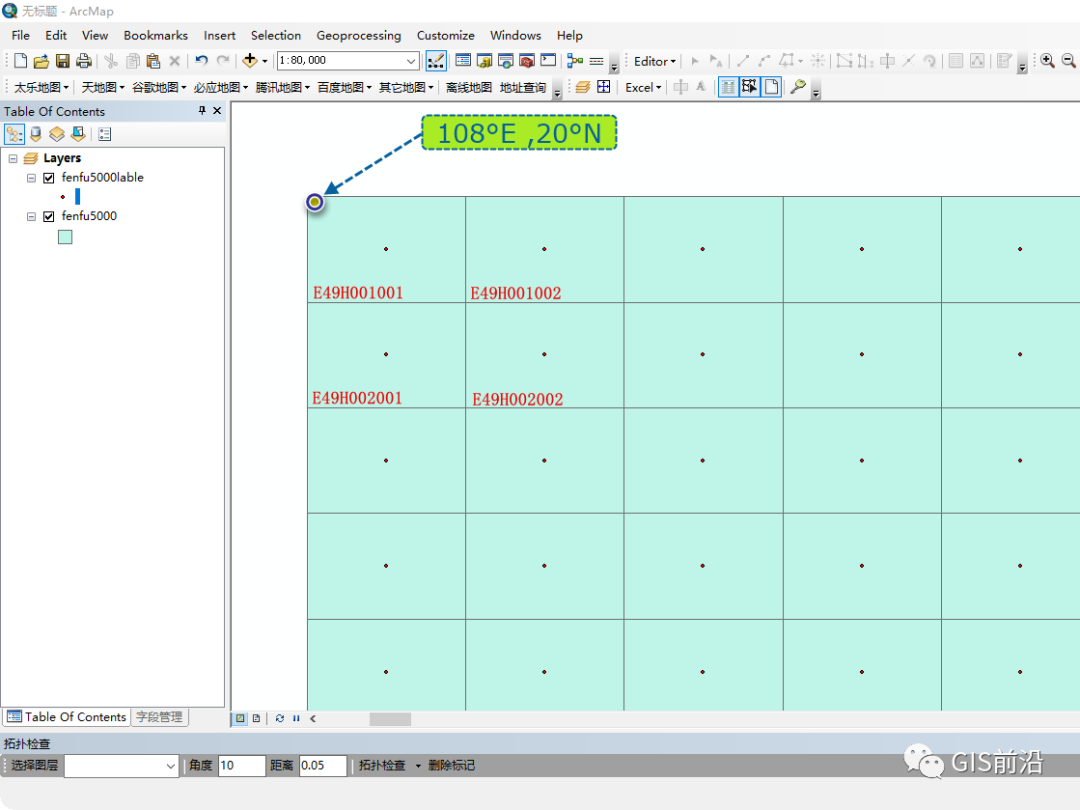Open the Bookmarks menu

click(x=156, y=35)
